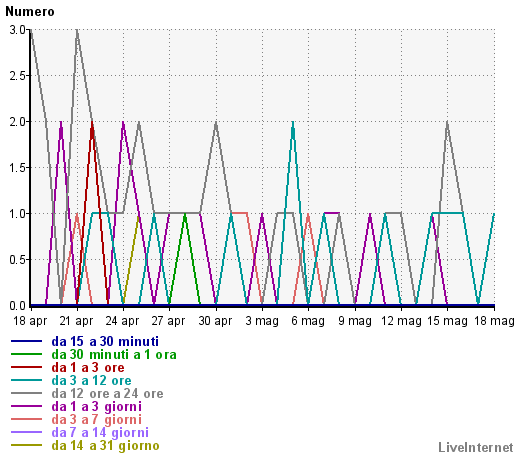Select the 'da 1 a 3 ore' legend label
This screenshot has height=457, width=520.
click(88, 367)
